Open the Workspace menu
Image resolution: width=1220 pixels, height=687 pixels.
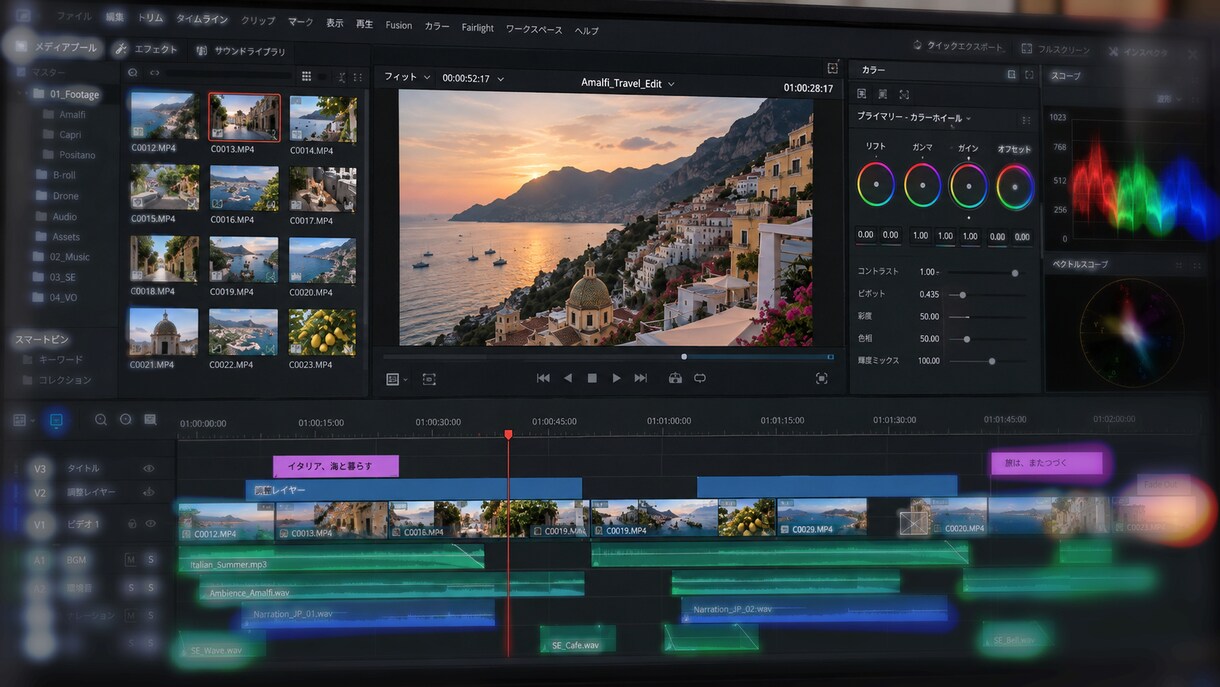(534, 29)
